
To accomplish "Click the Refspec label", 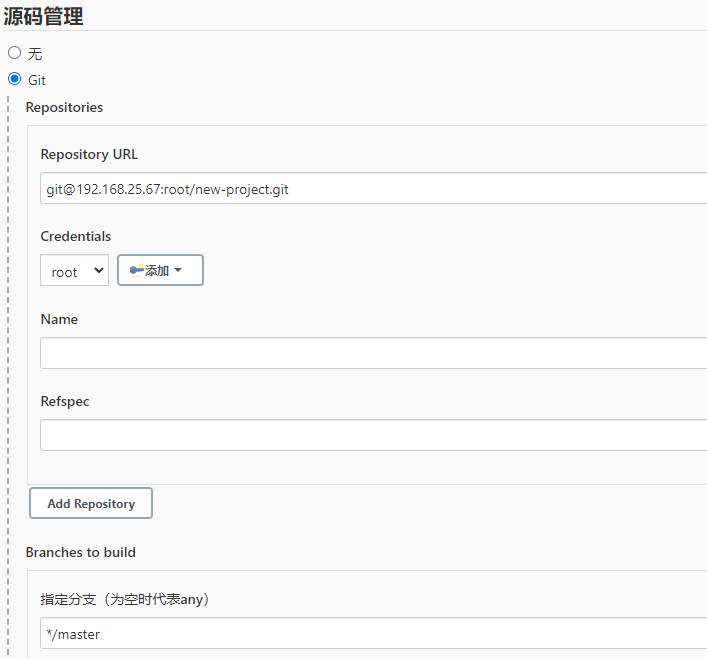I will [65, 402].
